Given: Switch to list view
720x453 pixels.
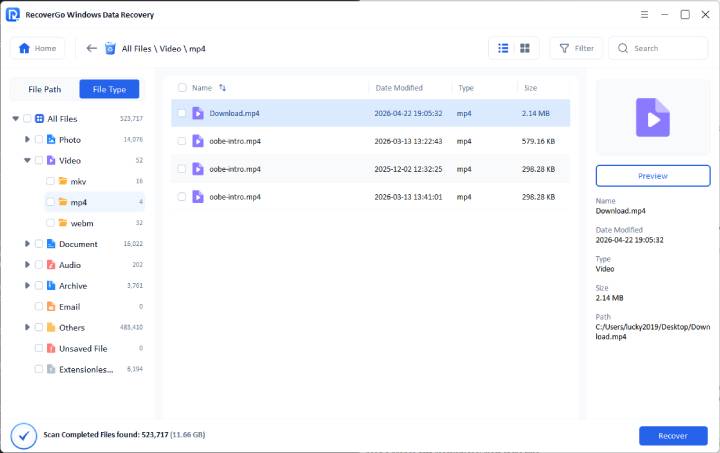Looking at the screenshot, I should click(x=503, y=48).
